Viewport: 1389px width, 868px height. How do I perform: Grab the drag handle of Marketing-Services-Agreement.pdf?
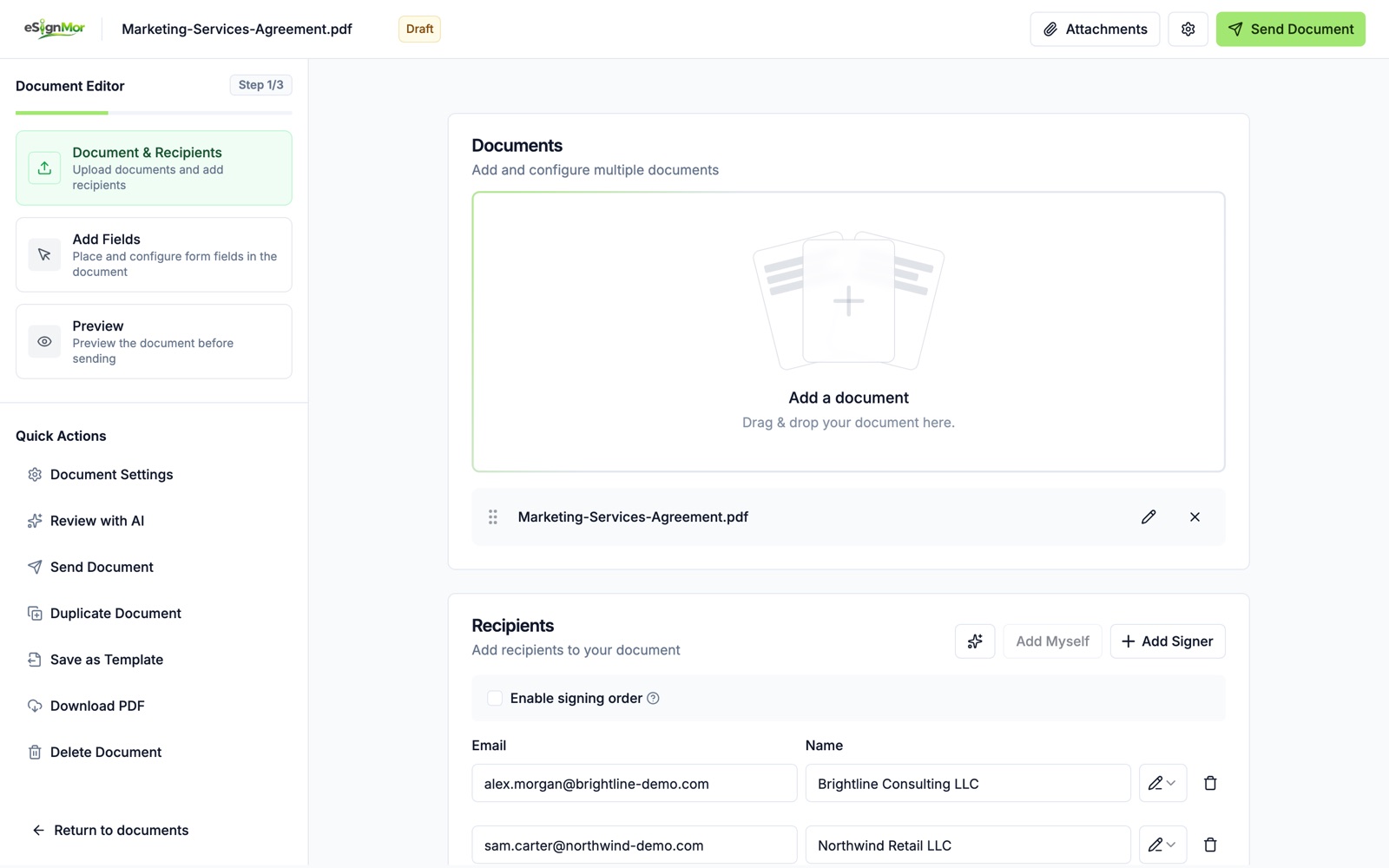[492, 516]
